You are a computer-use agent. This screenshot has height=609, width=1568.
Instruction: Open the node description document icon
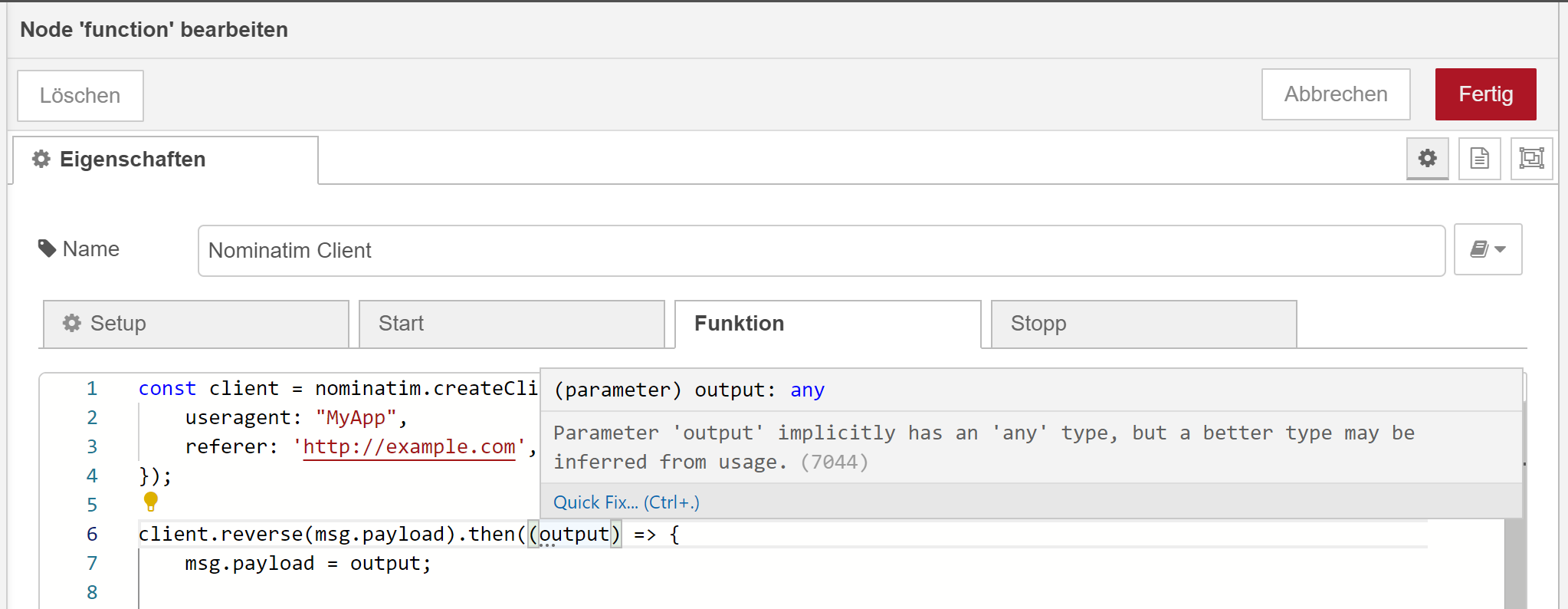pos(1479,159)
